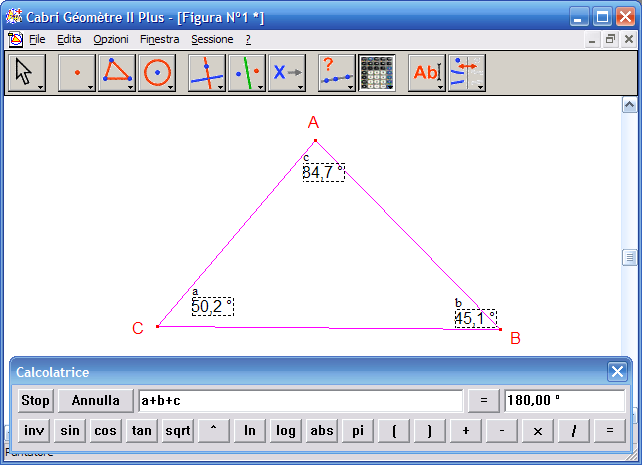This screenshot has height=465, width=642.
Task: Select the Point tool
Action: (77, 73)
